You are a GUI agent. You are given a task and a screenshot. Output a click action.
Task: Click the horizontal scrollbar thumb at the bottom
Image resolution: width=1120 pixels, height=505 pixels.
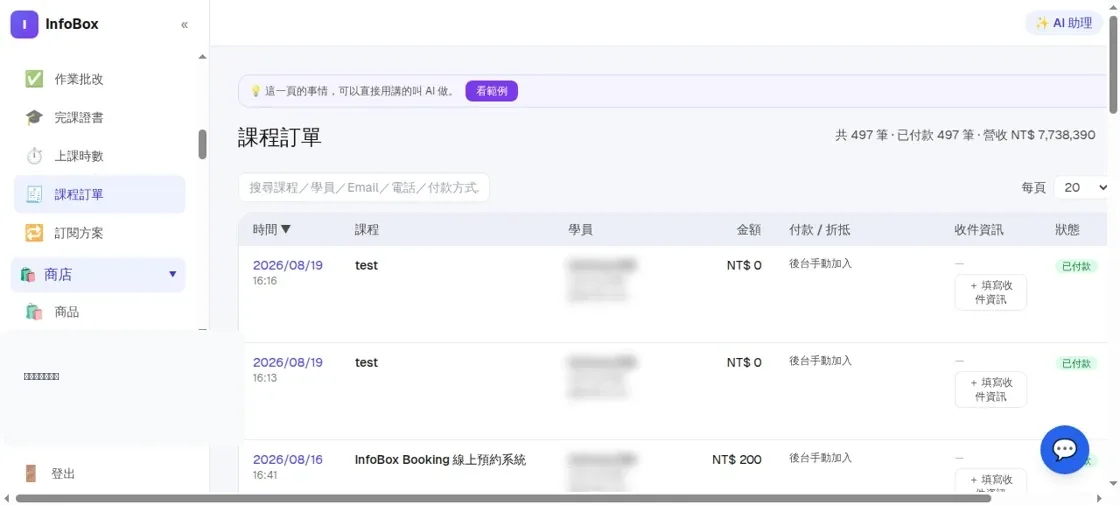click(x=503, y=498)
